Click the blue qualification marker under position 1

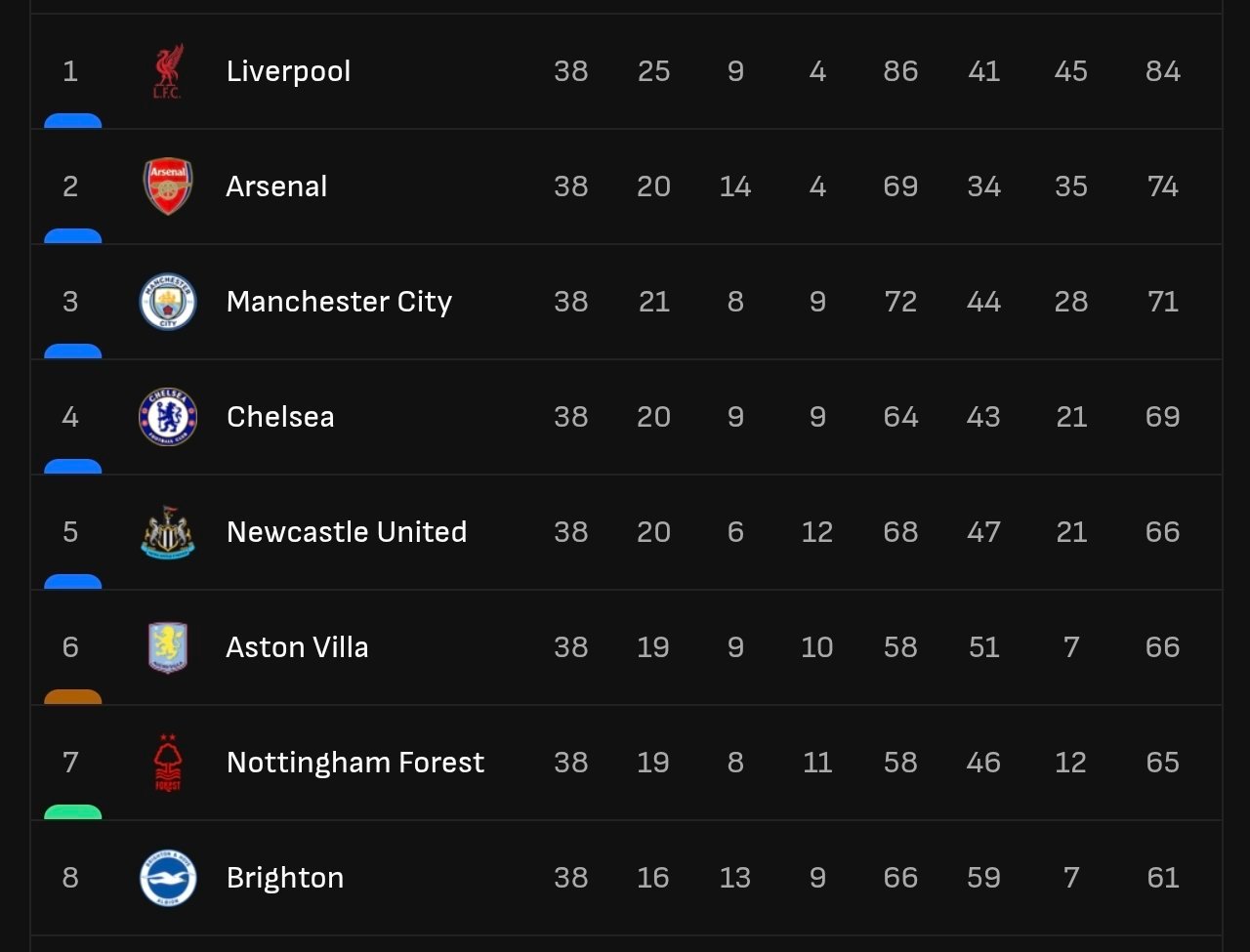click(73, 121)
